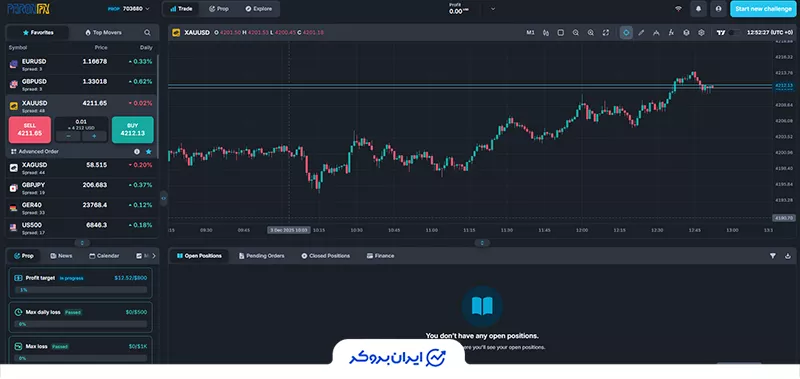The width and height of the screenshot is (800, 379).
Task: Click the Max daily loss clock icon
Action: (x=18, y=312)
